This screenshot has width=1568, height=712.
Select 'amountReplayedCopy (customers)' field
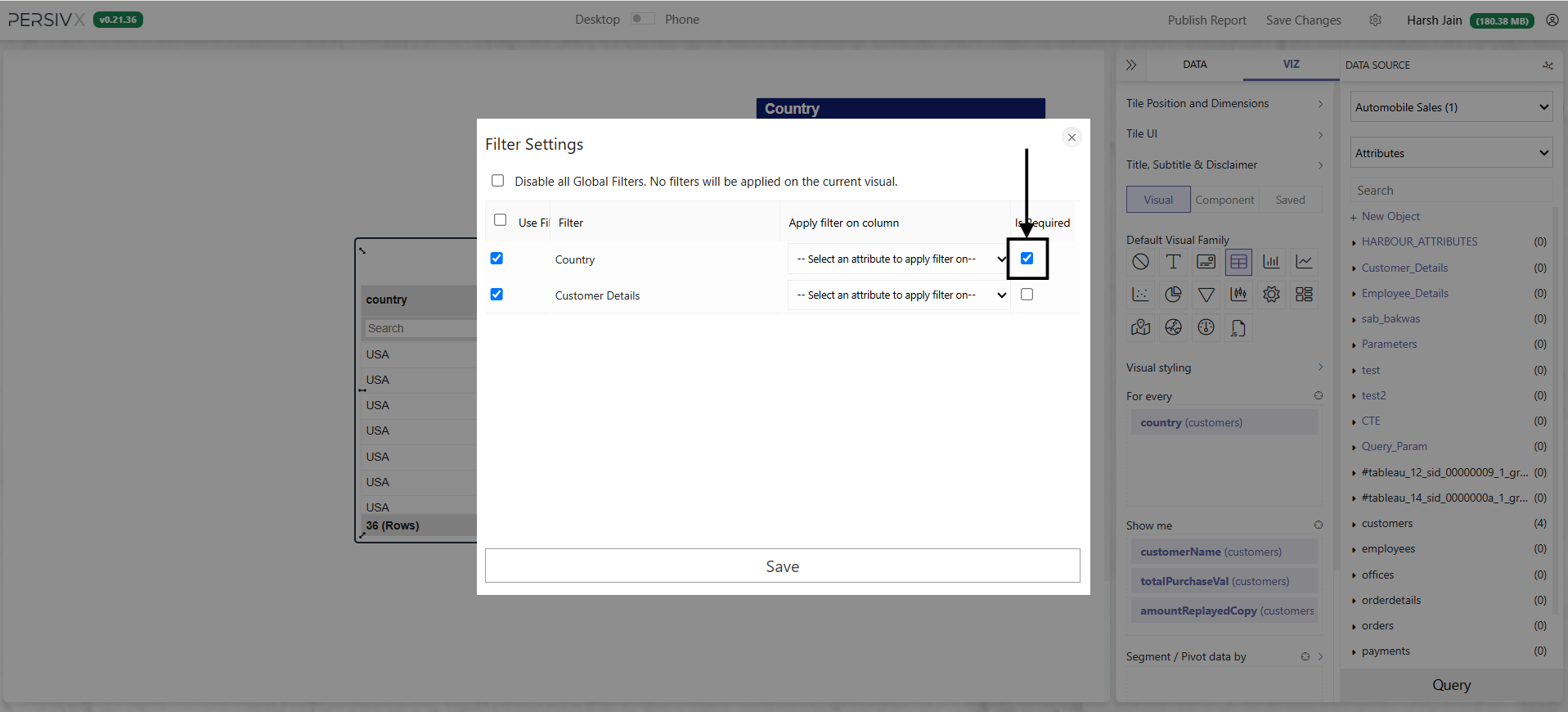pyautogui.click(x=1223, y=611)
